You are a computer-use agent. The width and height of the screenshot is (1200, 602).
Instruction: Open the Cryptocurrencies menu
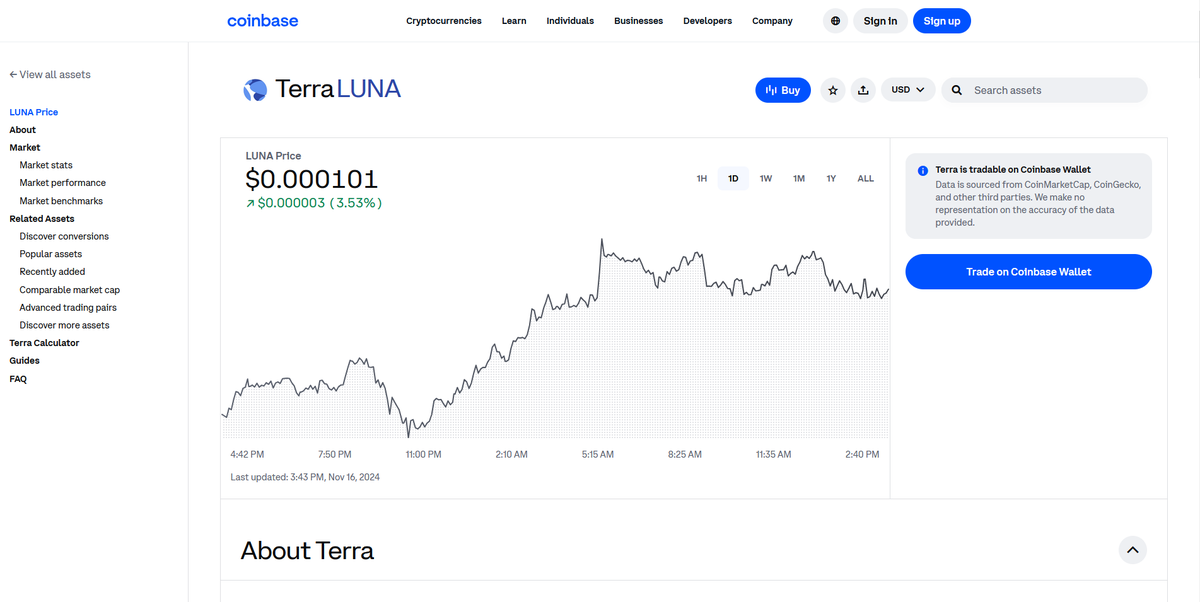coord(444,21)
